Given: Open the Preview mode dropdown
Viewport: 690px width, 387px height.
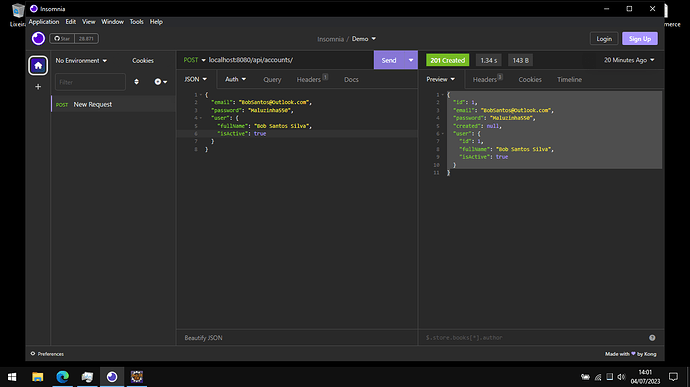Looking at the screenshot, I should coord(440,79).
